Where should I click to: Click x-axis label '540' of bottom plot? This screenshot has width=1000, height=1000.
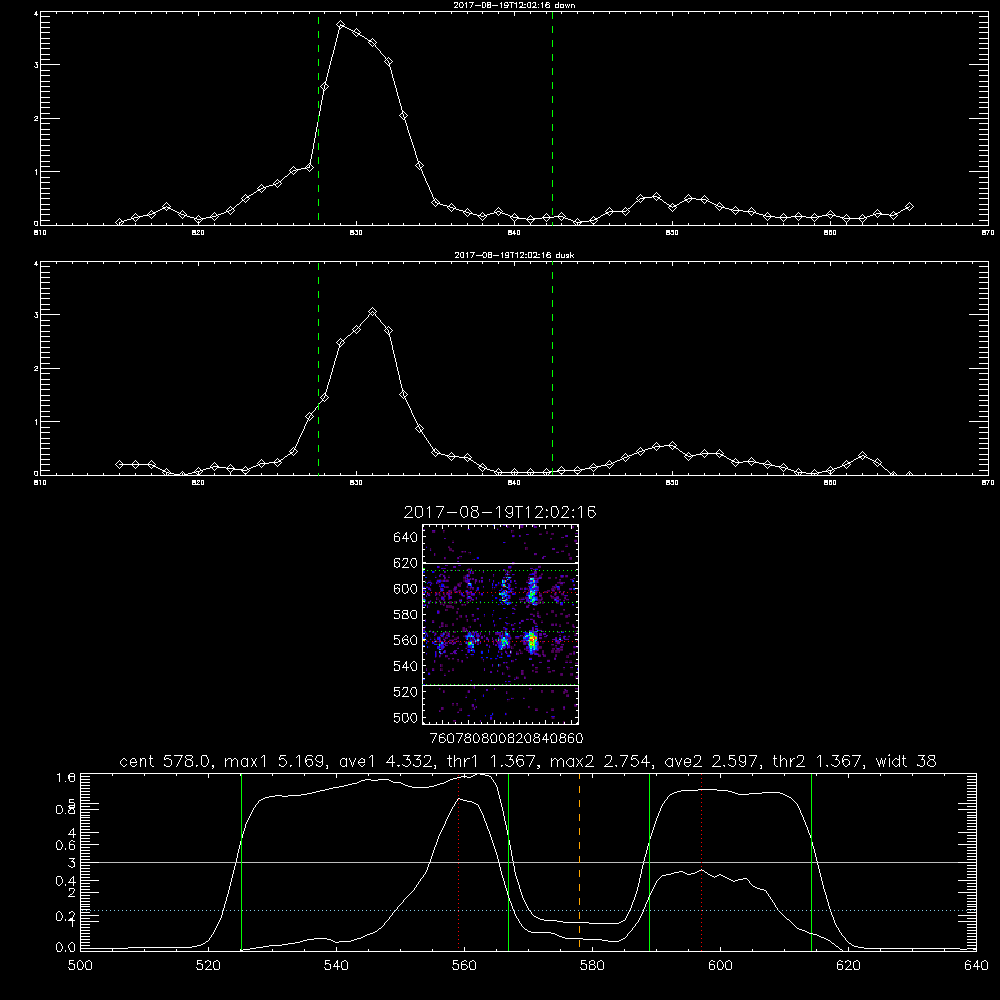pyautogui.click(x=336, y=966)
